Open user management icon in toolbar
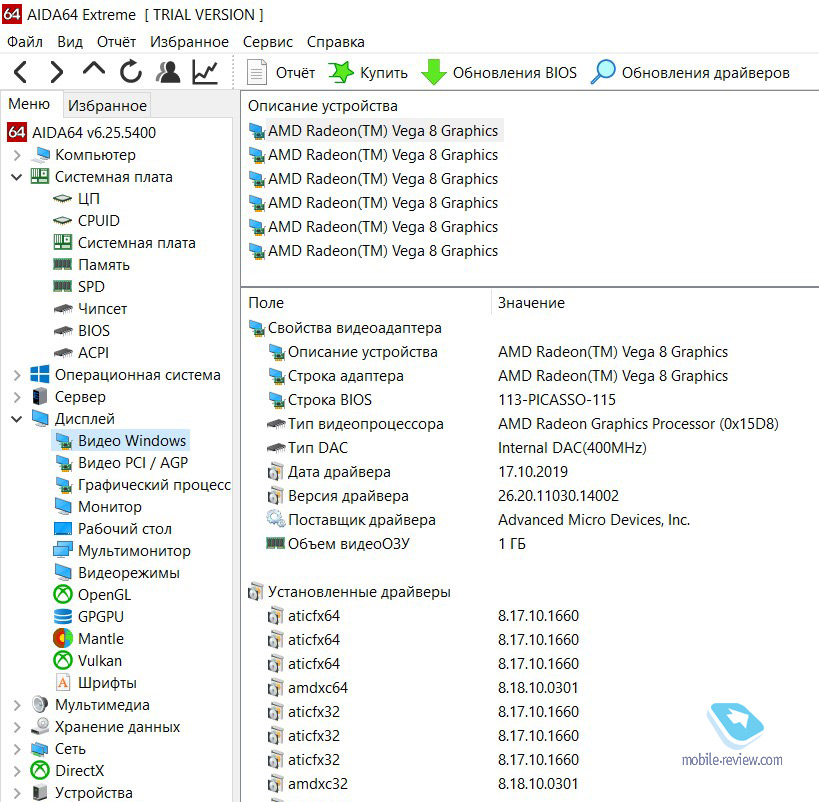Screen dimensions: 819x802 click(168, 72)
